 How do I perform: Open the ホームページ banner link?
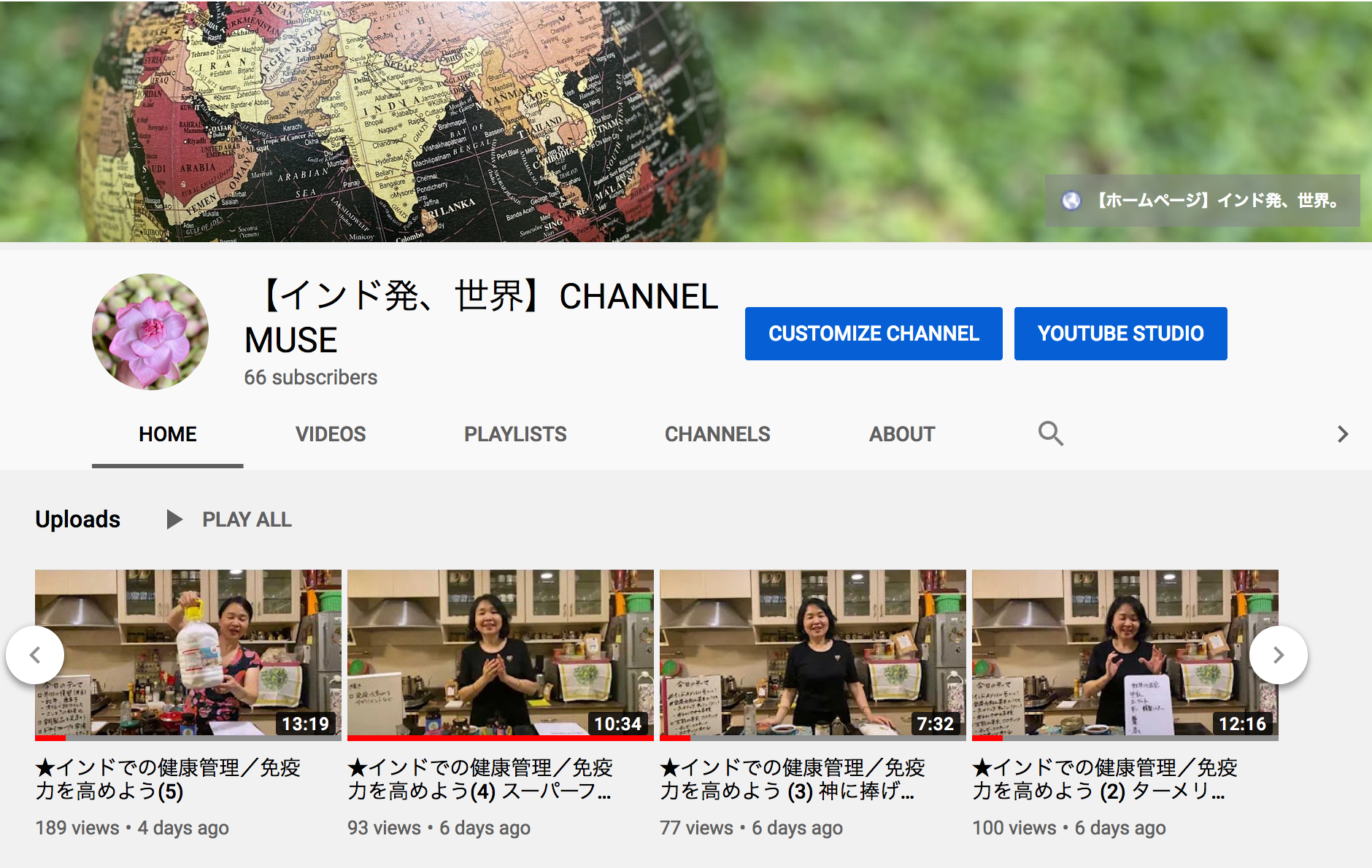pos(1203,201)
